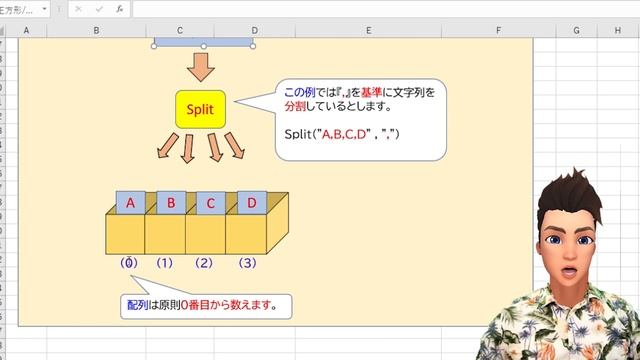Open Insert Function fx button
The image size is (640, 360).
(x=120, y=9)
